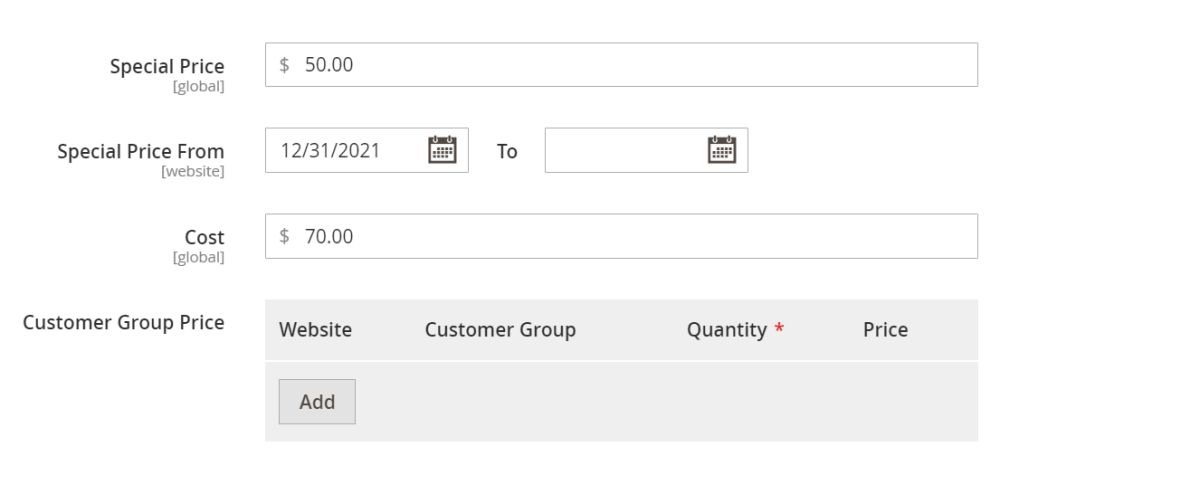Click the [website] scope label

pos(193,172)
